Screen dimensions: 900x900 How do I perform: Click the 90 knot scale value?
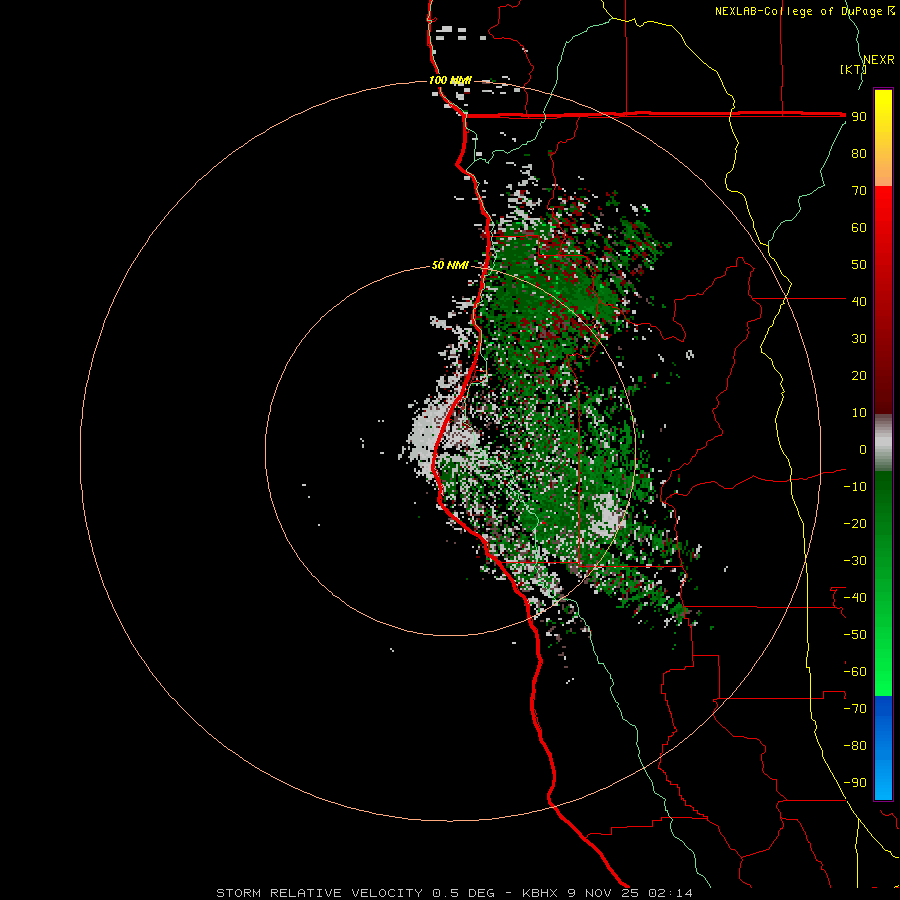859,117
